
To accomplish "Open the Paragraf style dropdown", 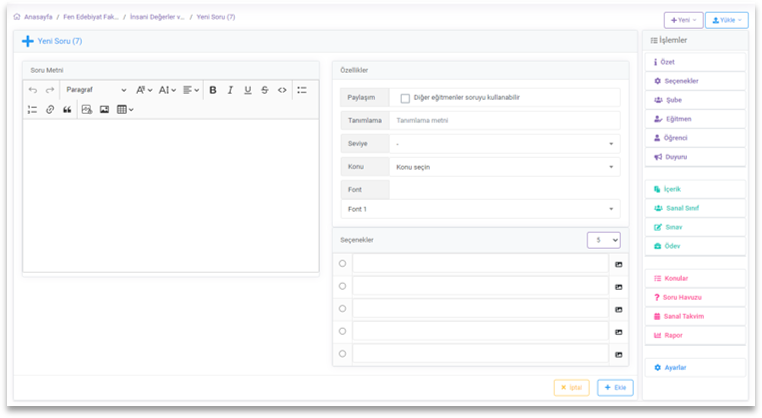I will (96, 90).
